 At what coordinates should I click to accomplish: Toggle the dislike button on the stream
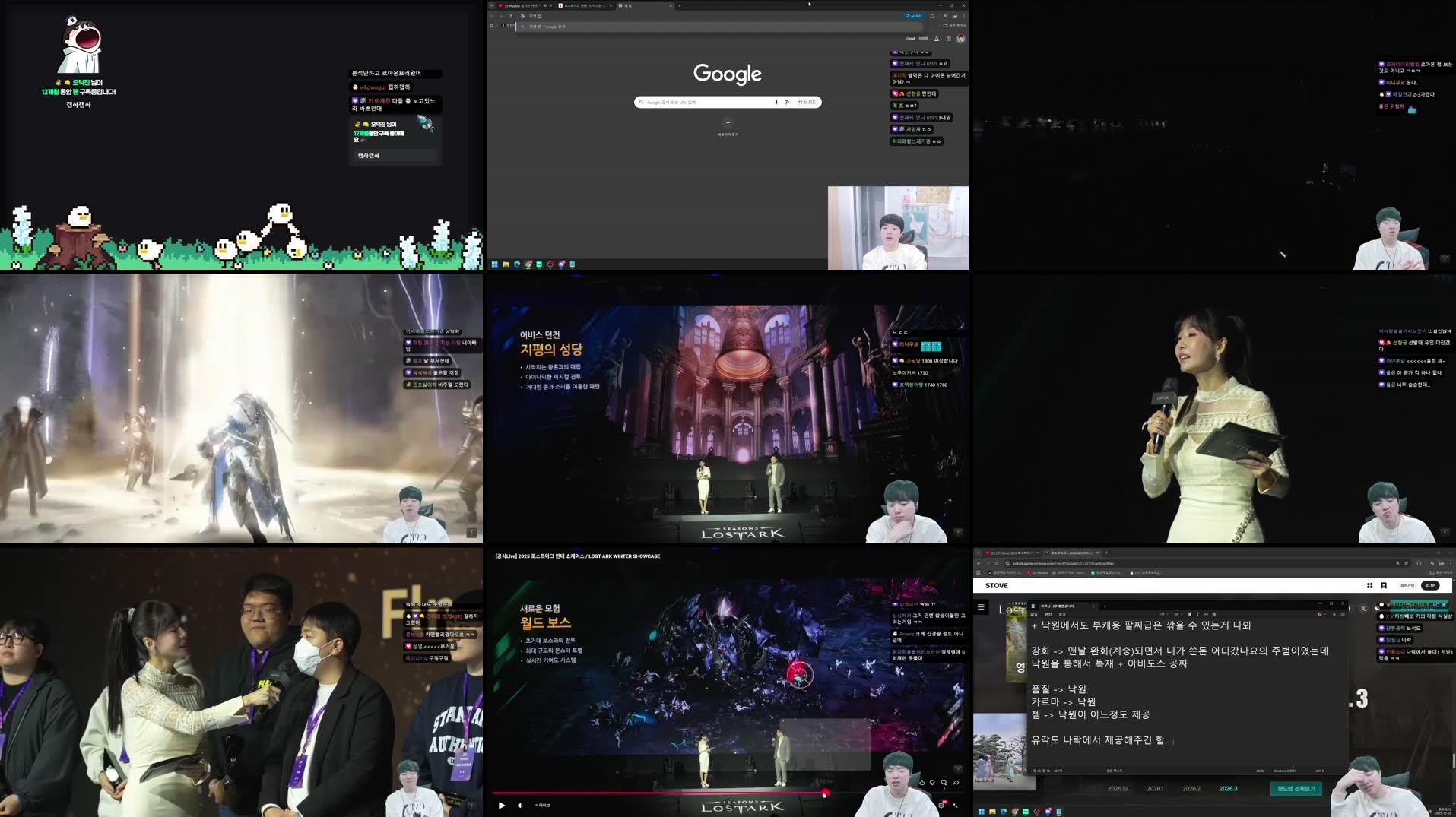coord(932,783)
